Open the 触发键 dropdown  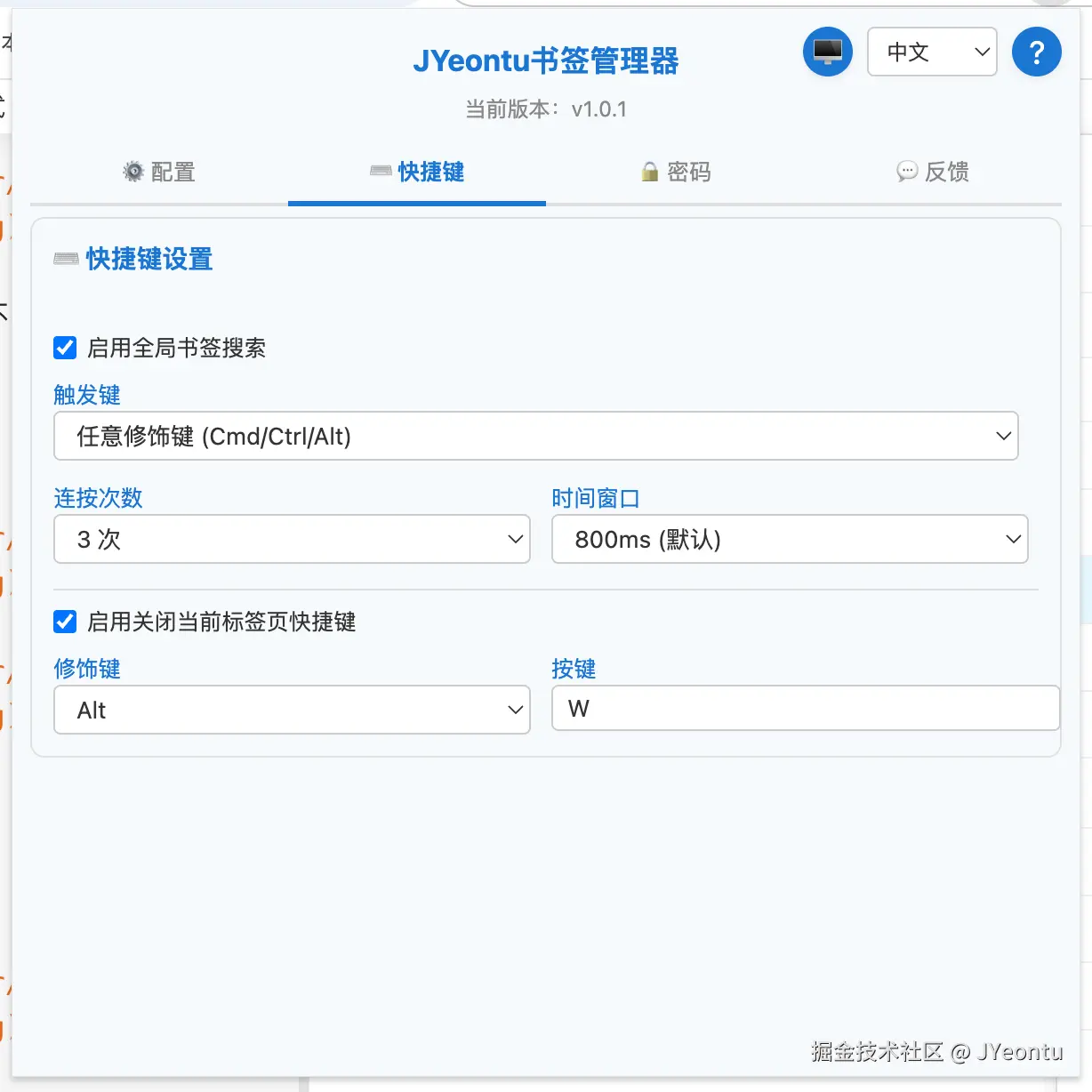click(536, 436)
